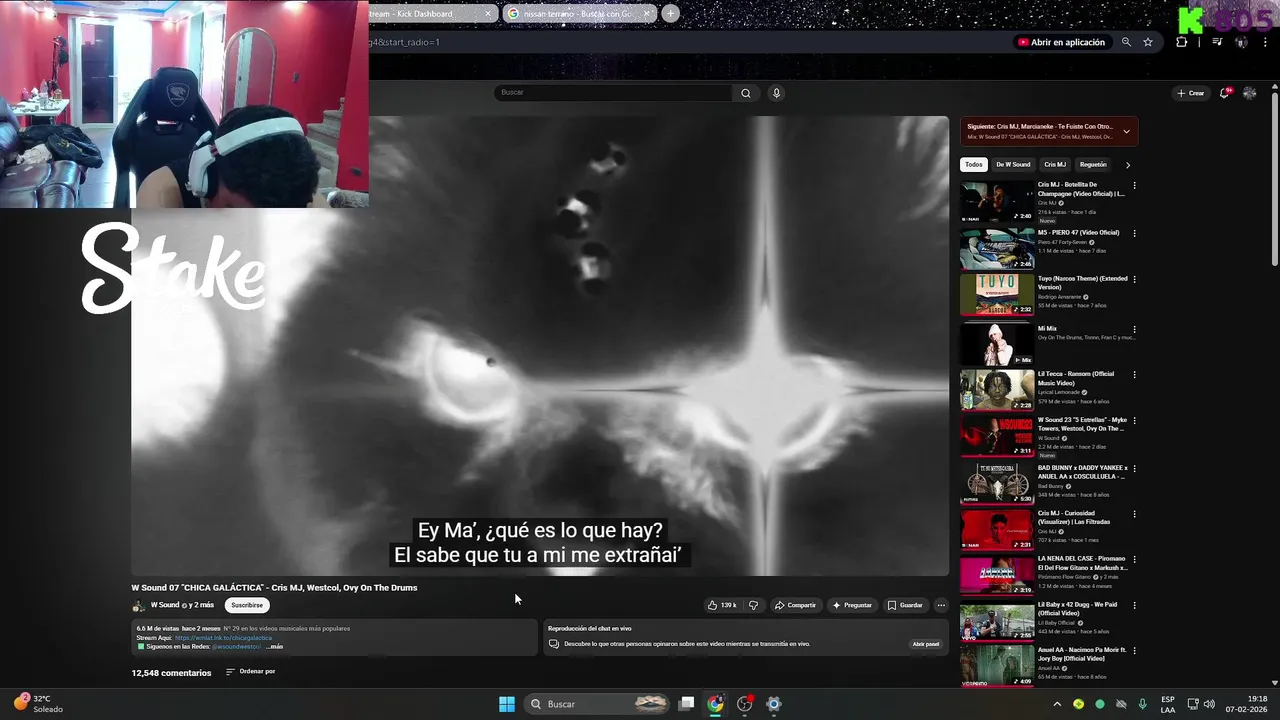Image resolution: width=1280 pixels, height=720 pixels.
Task: Open Lil Tecca Ransom thumbnail
Action: point(997,390)
